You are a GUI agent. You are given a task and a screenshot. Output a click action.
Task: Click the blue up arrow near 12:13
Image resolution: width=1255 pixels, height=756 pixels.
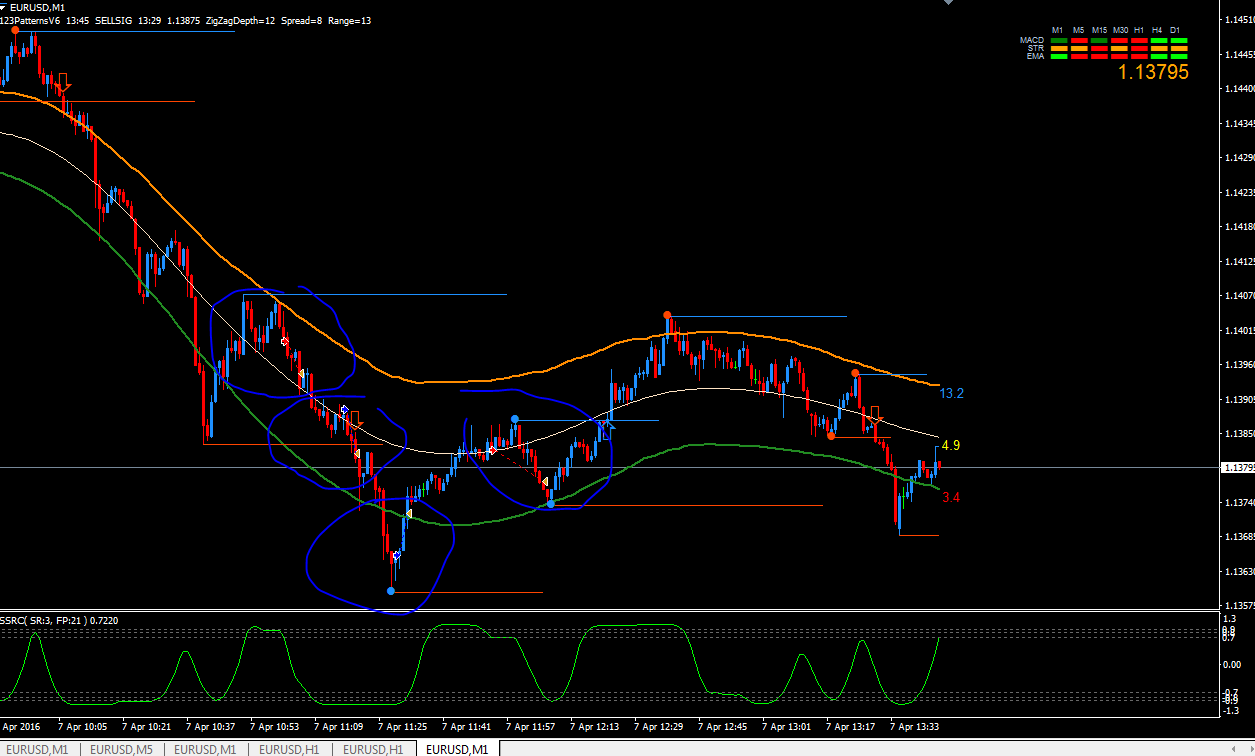click(x=609, y=428)
